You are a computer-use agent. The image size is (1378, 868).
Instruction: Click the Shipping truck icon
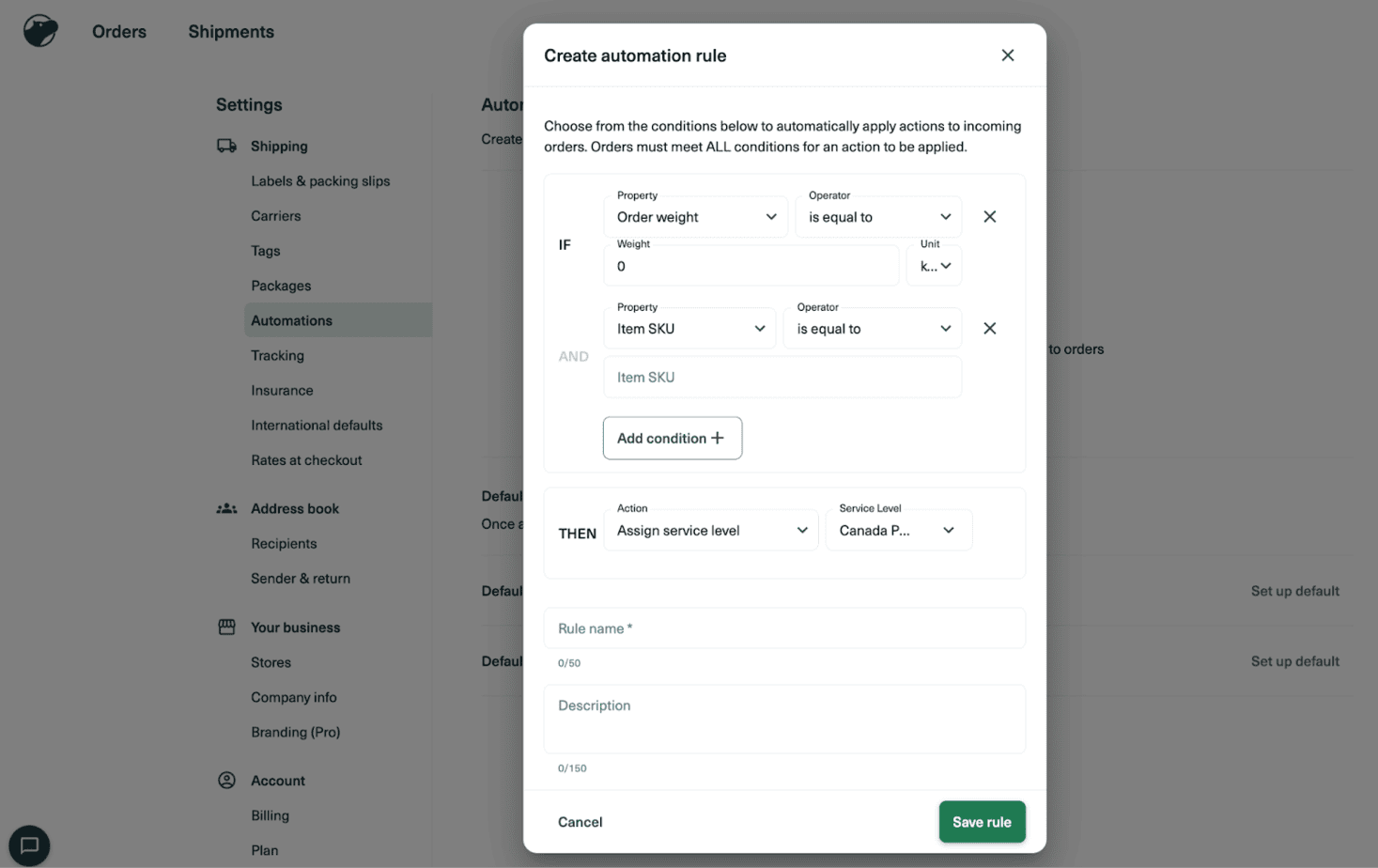point(226,146)
